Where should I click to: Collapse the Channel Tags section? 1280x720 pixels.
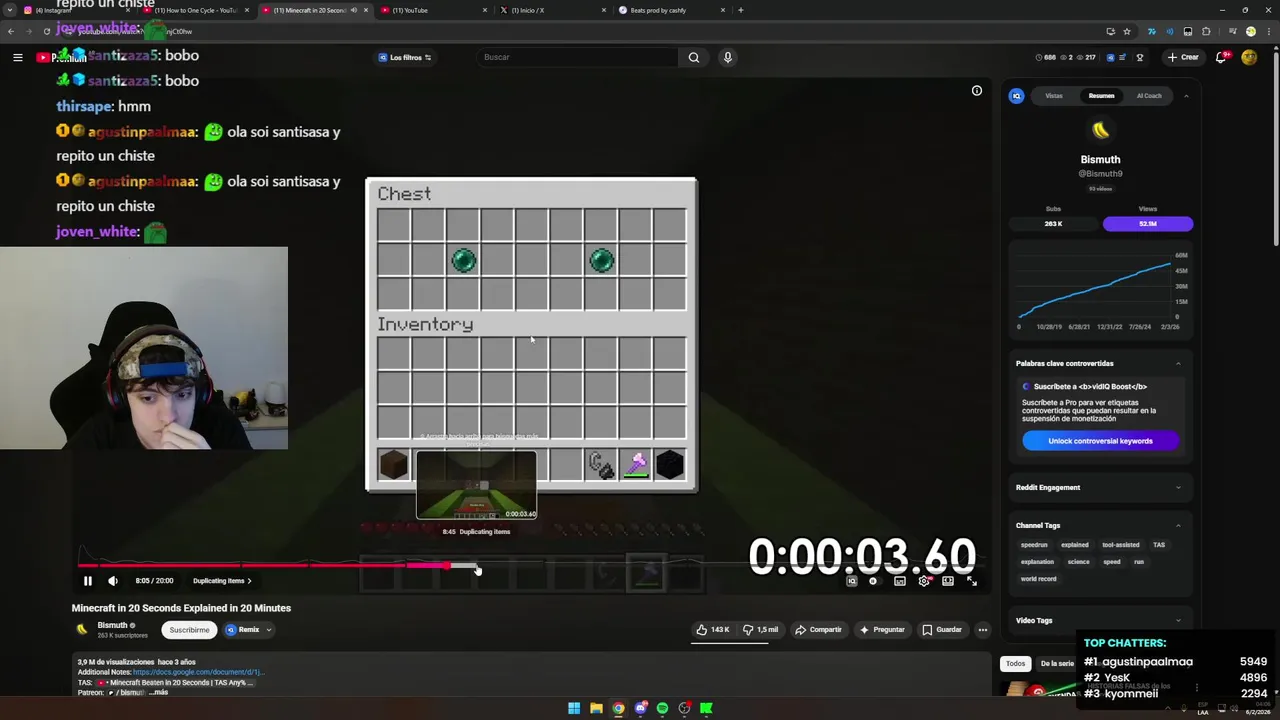point(1178,525)
